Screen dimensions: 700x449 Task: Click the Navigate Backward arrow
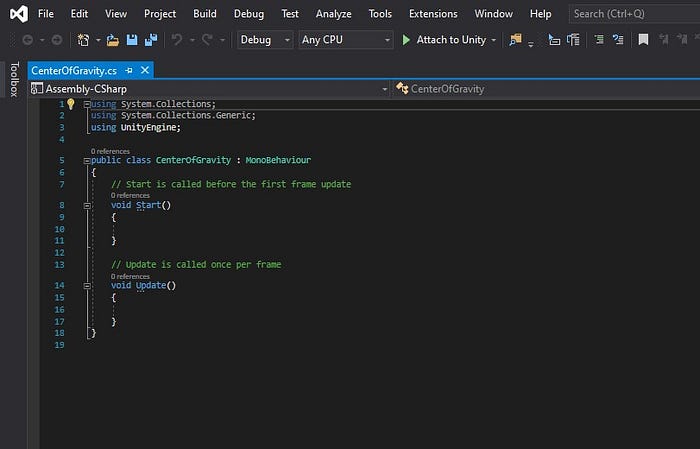click(x=28, y=40)
